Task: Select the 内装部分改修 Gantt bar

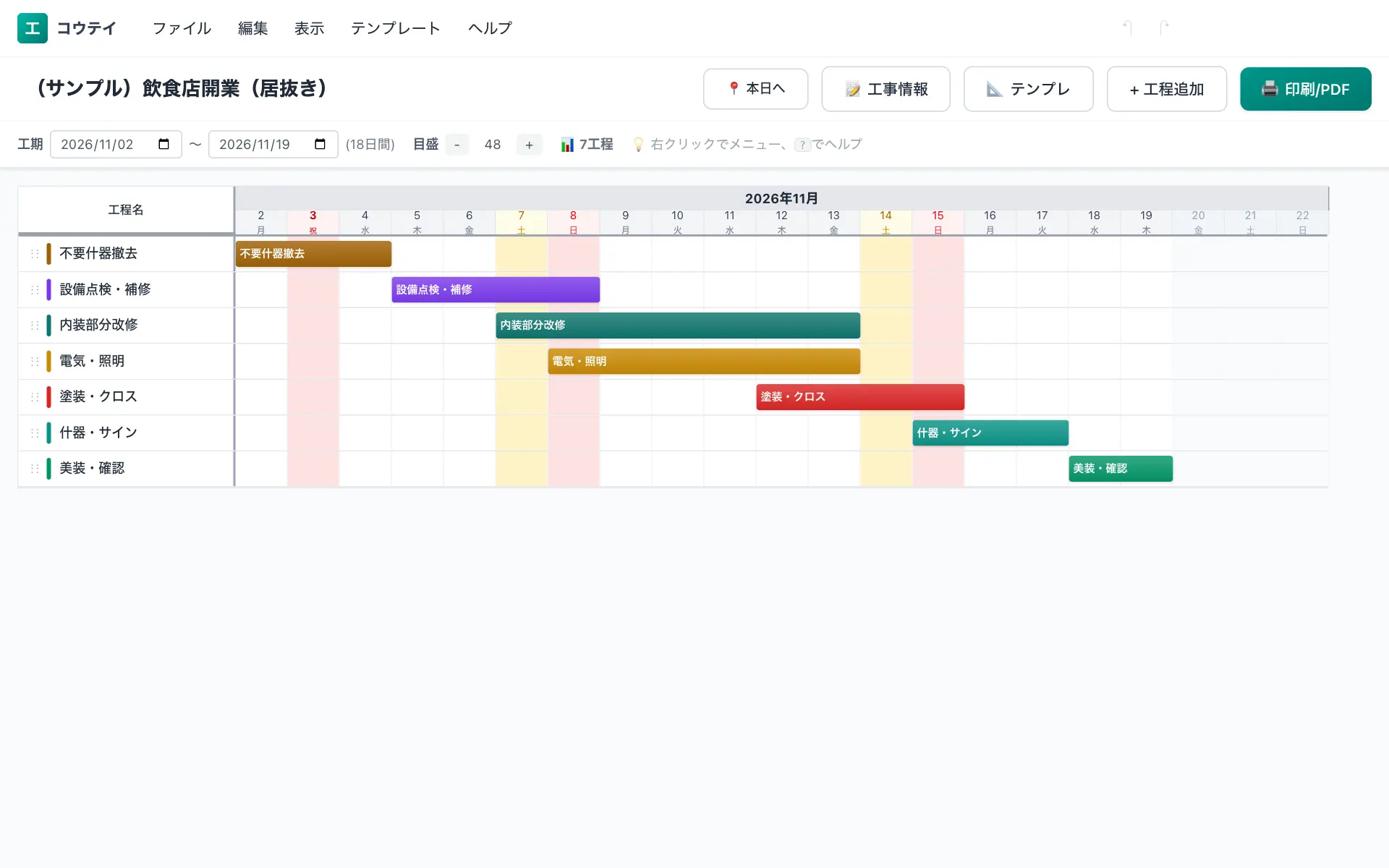Action: [678, 325]
